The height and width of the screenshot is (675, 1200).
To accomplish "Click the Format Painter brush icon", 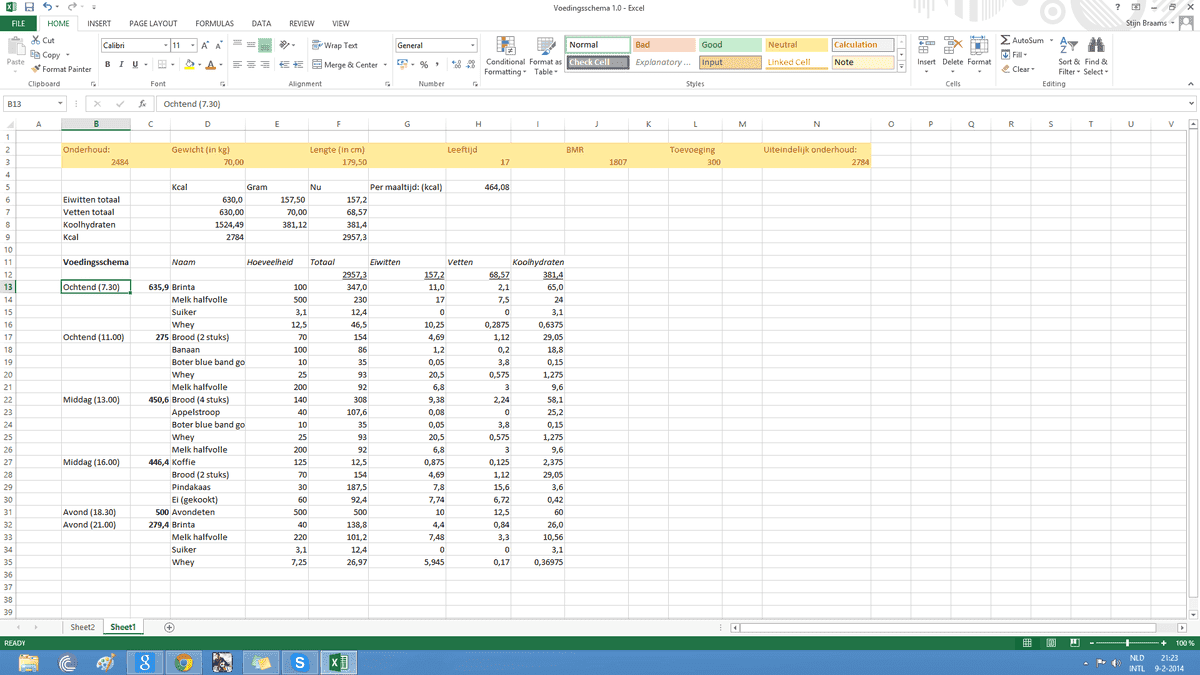I will [x=36, y=69].
